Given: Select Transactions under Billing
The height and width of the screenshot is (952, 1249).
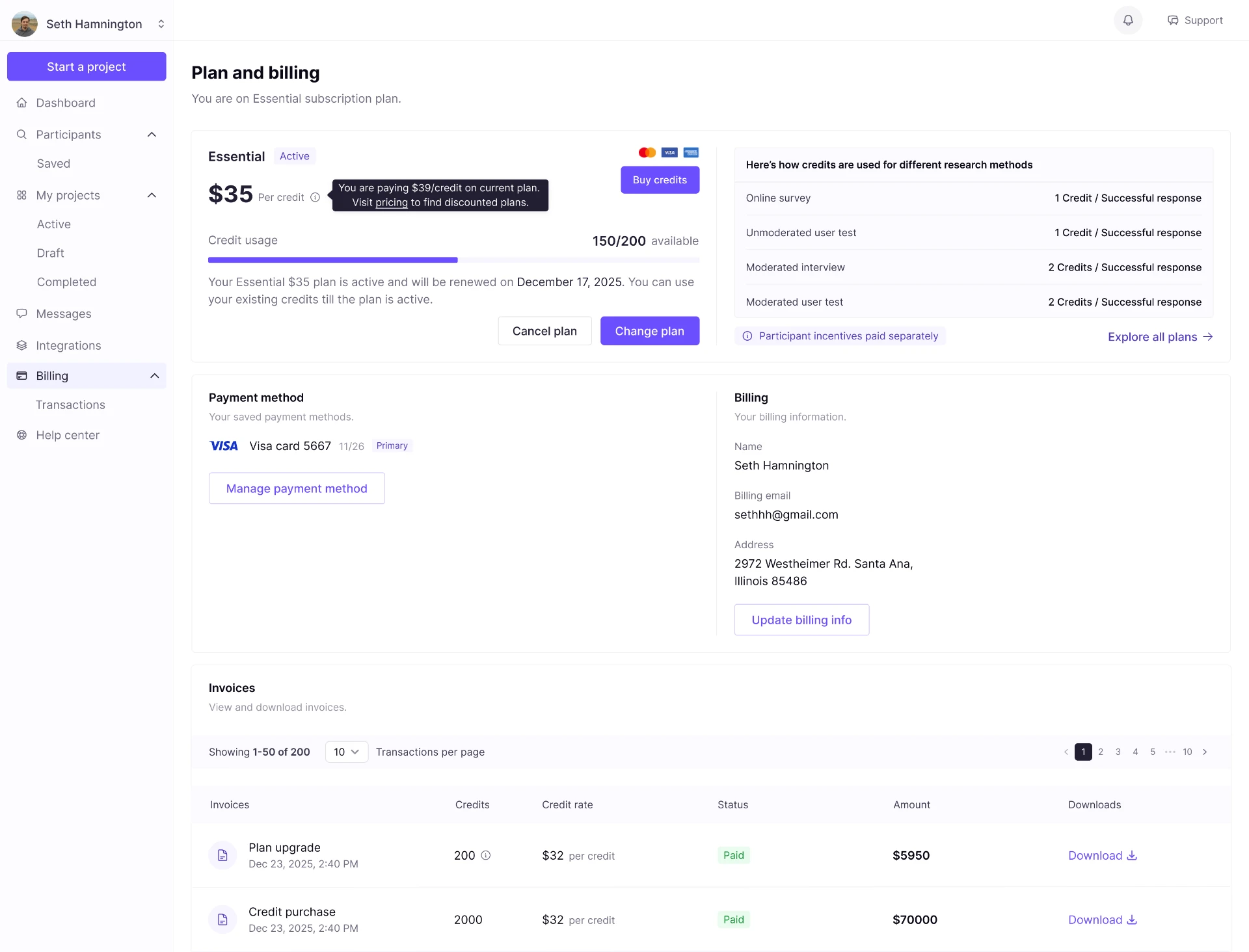Looking at the screenshot, I should click(x=70, y=404).
